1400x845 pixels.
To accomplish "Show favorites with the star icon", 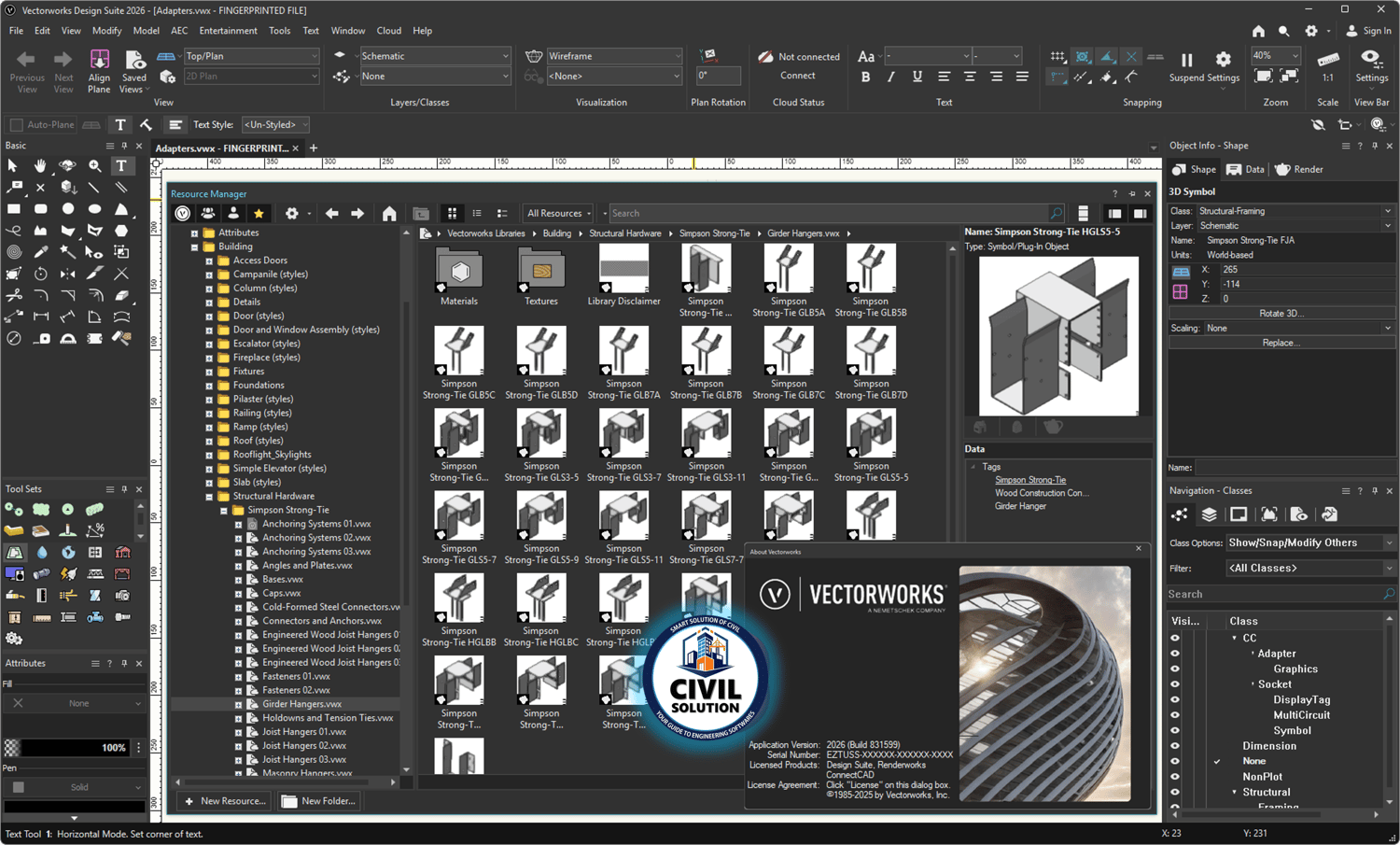I will (x=259, y=214).
